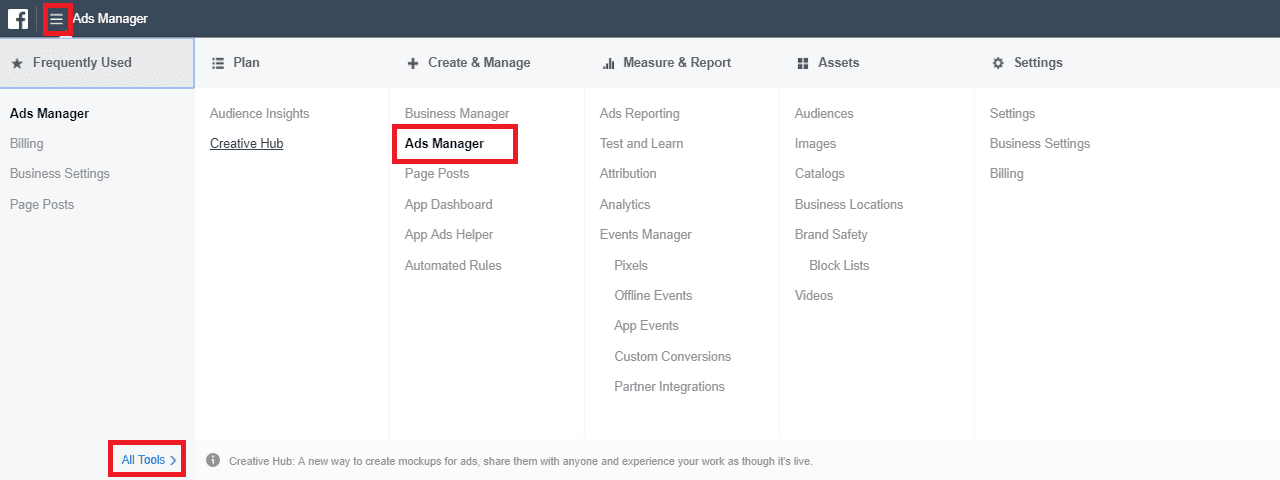Open Audience Insights
The width and height of the screenshot is (1280, 480).
pos(260,113)
